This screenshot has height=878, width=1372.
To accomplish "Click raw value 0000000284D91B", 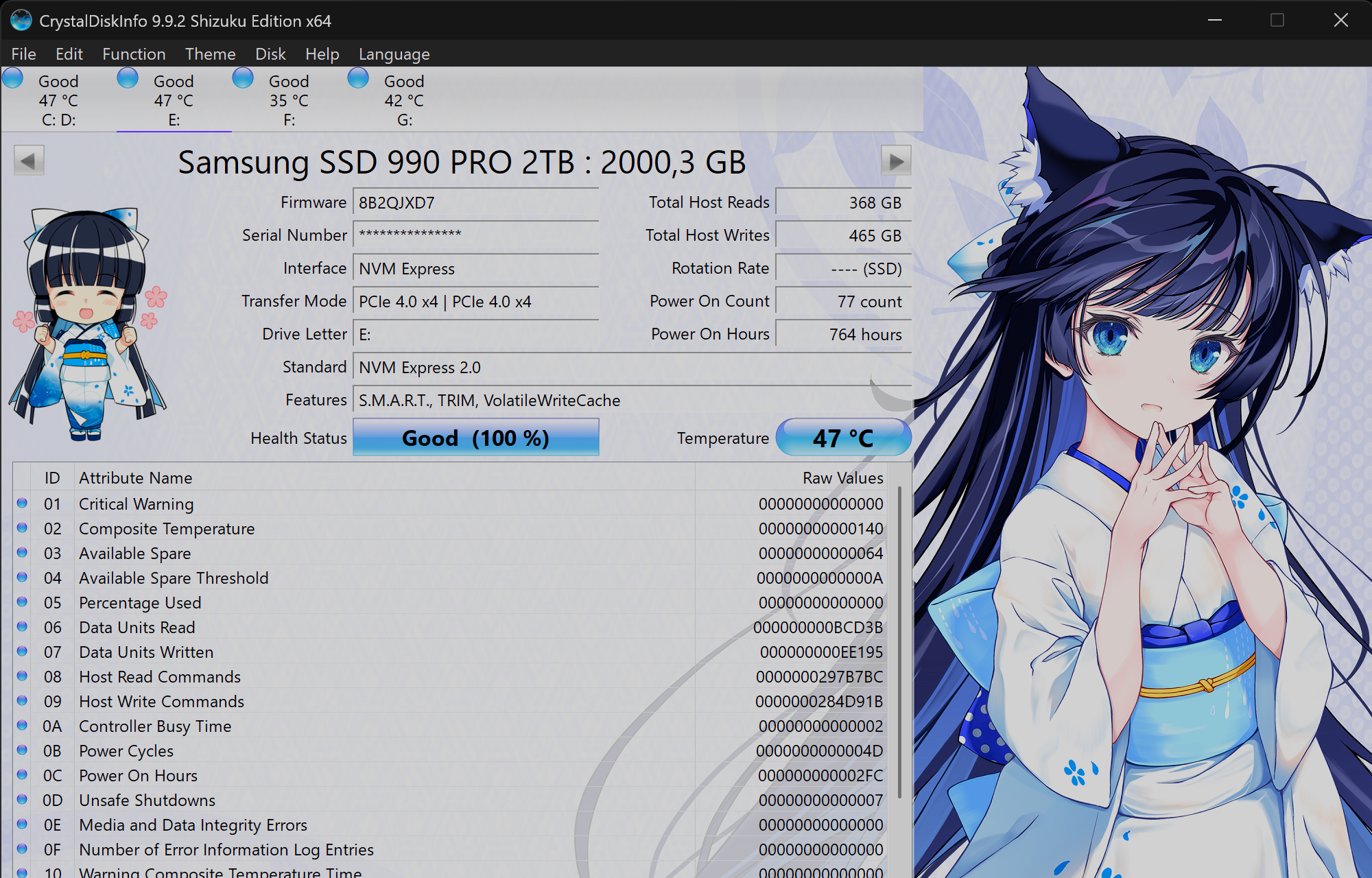I will coord(819,702).
